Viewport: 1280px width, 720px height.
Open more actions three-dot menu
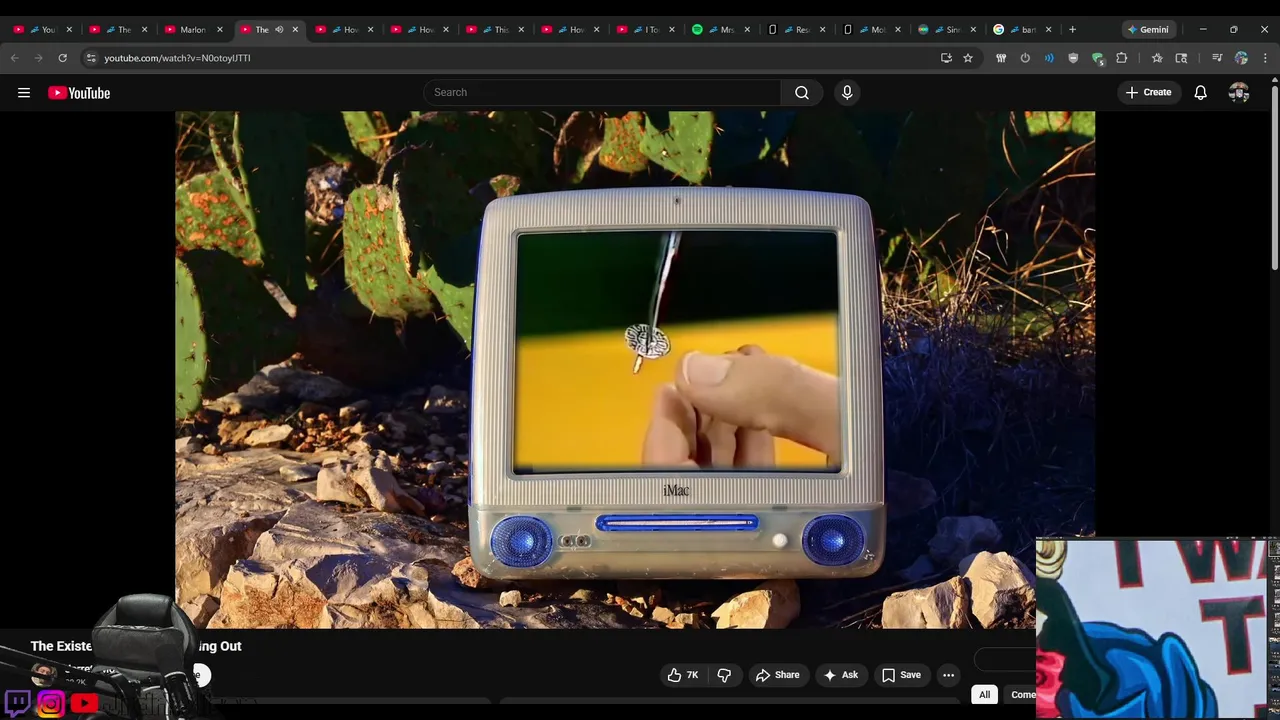click(948, 675)
